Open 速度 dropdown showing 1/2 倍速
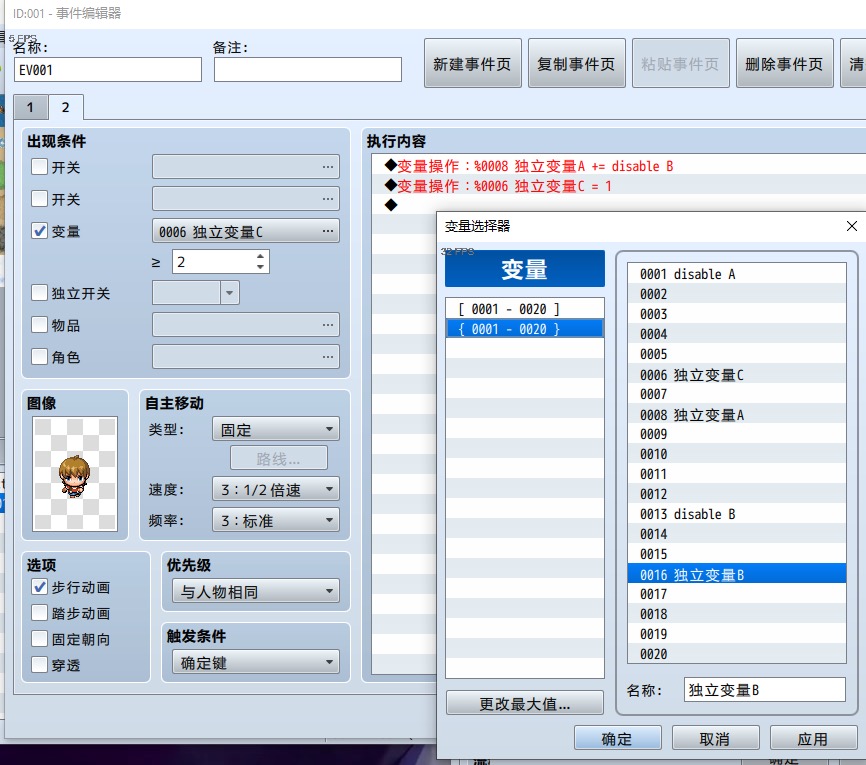 pos(276,489)
